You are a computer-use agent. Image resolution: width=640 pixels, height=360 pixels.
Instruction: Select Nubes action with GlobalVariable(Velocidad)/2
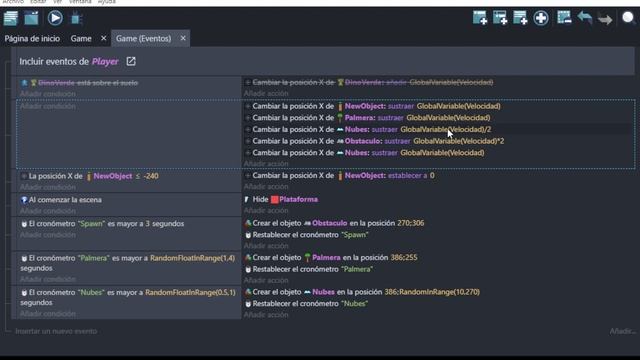point(368,129)
